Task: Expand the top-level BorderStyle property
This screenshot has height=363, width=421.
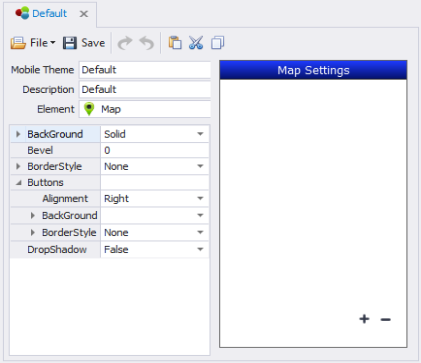Action: (18, 166)
